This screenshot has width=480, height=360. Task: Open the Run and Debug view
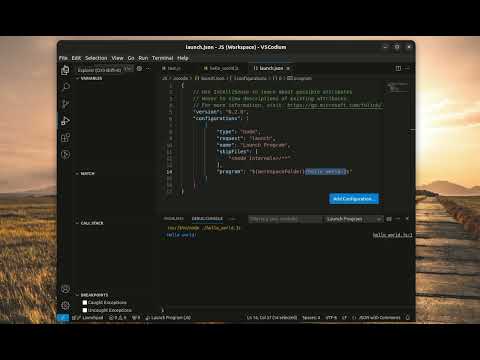tap(65, 121)
